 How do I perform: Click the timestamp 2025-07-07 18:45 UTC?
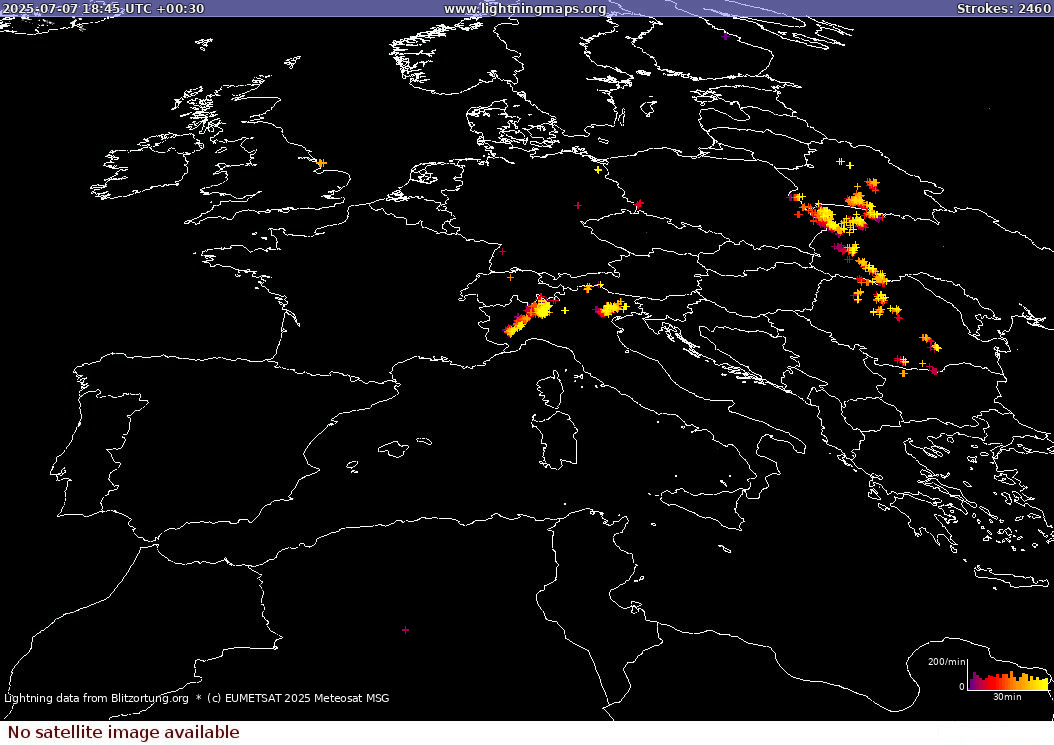point(103,9)
